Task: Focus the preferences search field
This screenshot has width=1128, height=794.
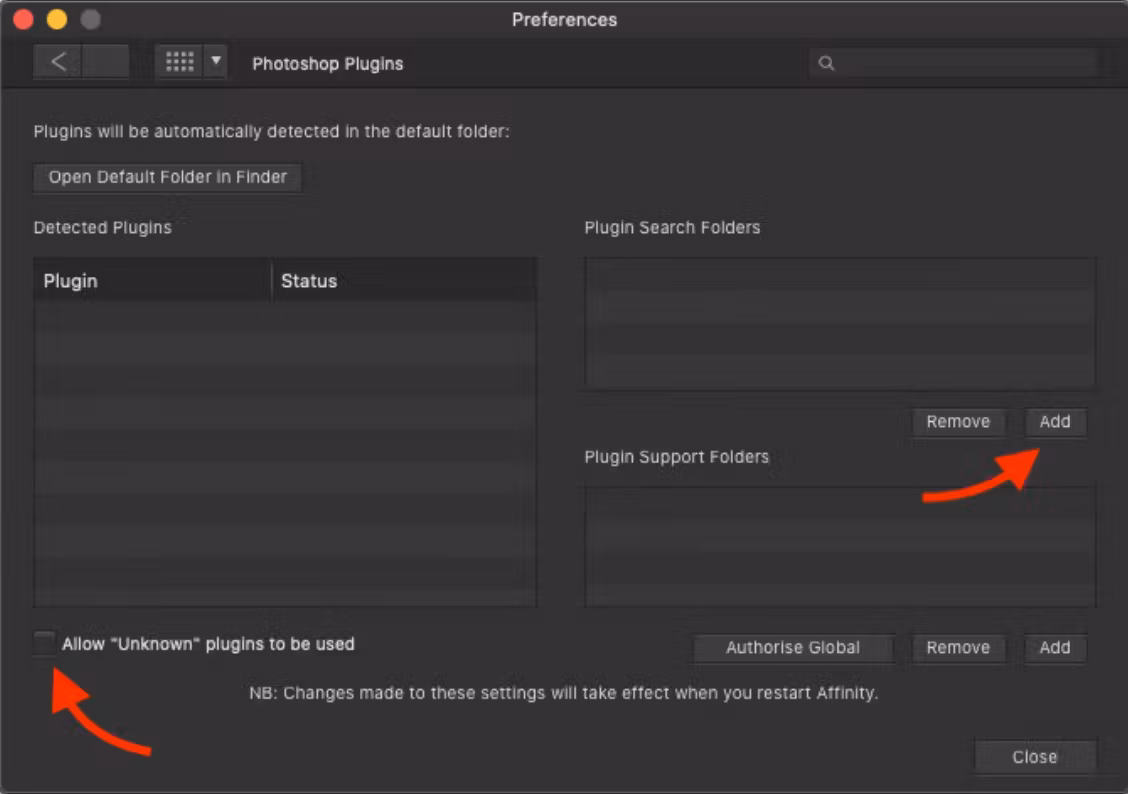Action: [952, 63]
